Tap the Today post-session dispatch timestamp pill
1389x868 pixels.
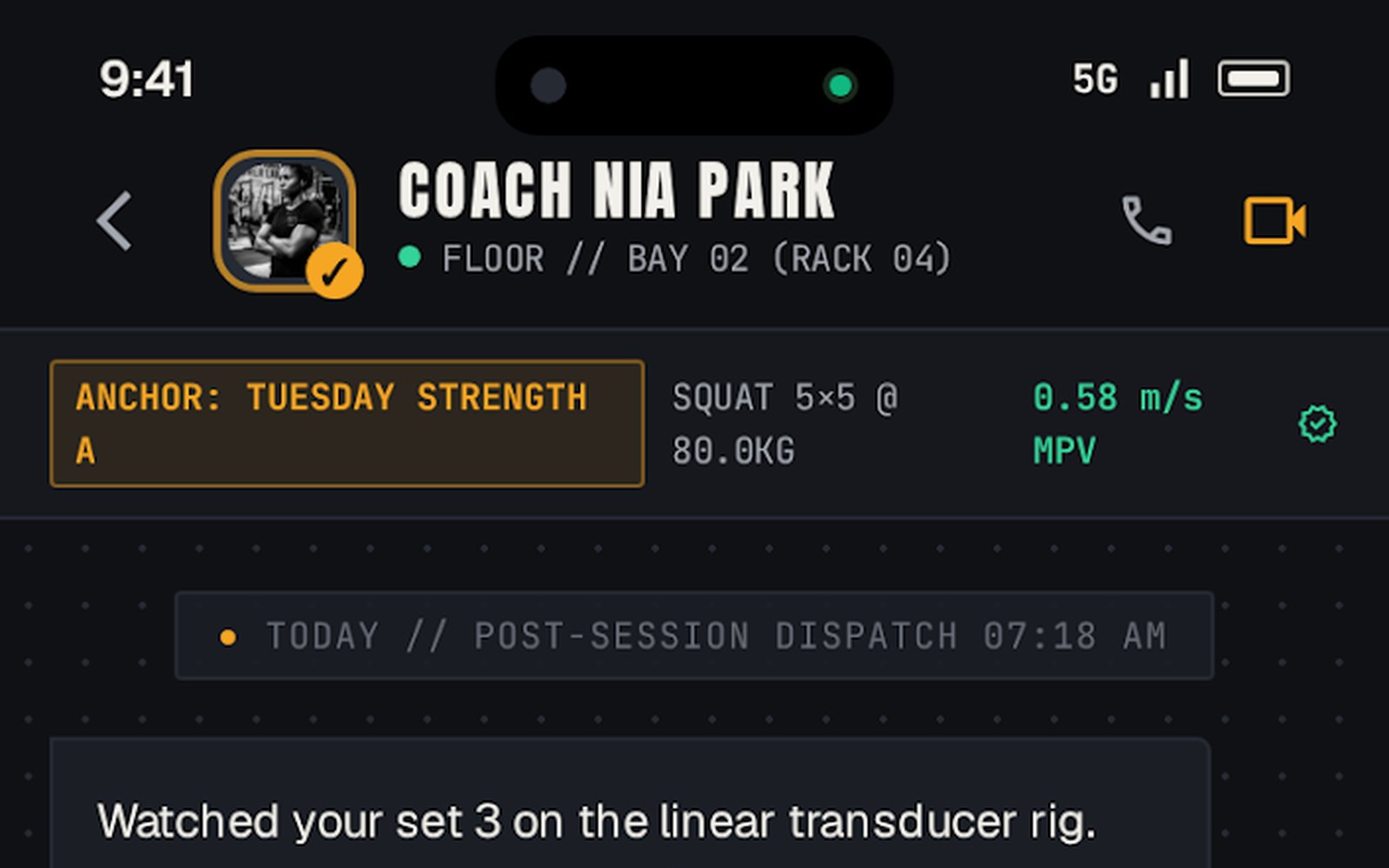point(694,635)
